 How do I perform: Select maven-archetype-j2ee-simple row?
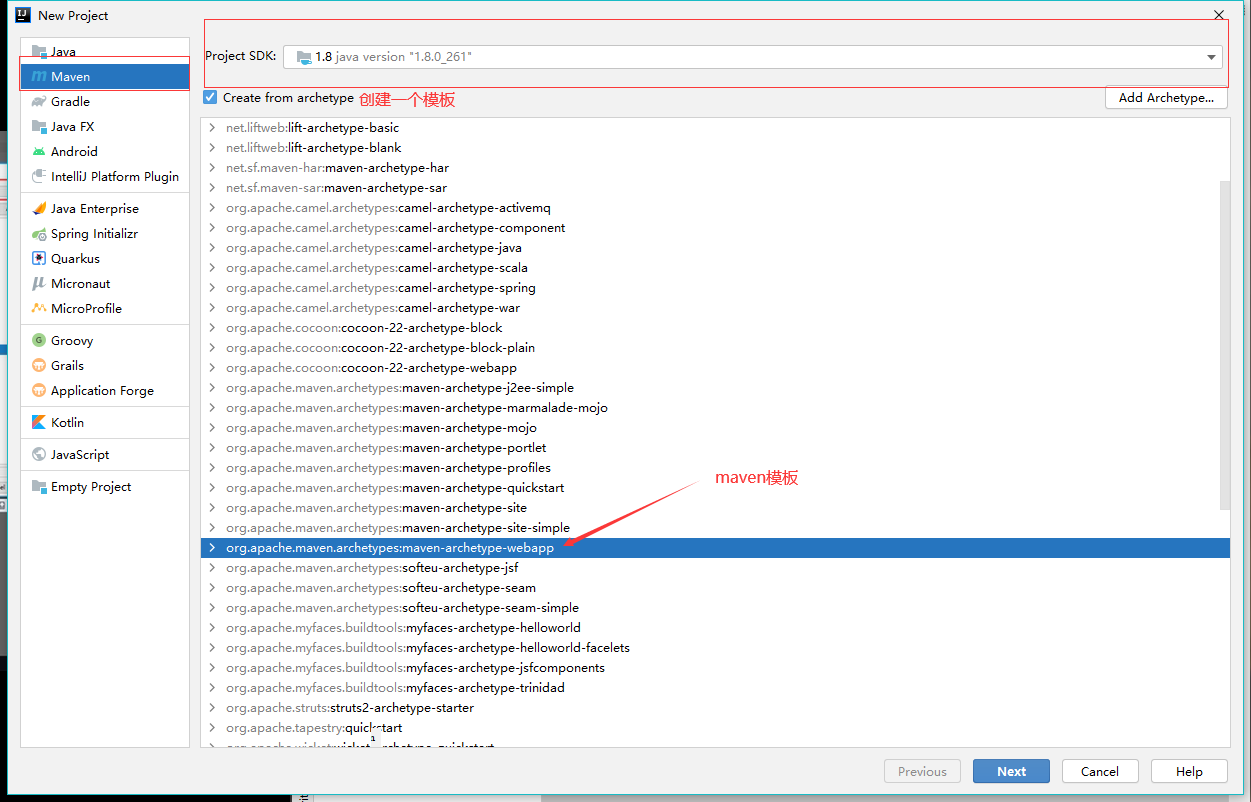pos(715,388)
